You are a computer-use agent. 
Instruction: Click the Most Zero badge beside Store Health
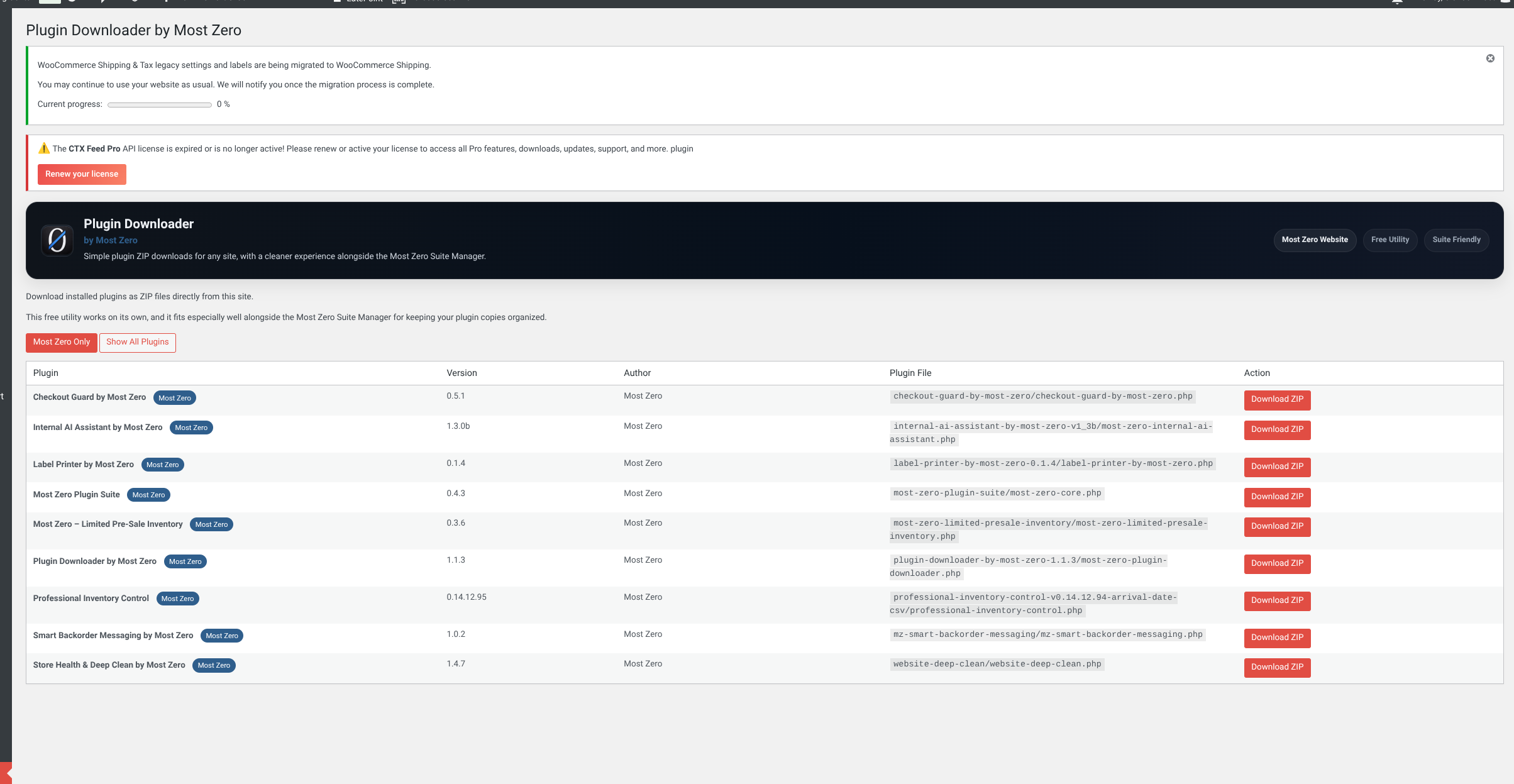pos(214,665)
